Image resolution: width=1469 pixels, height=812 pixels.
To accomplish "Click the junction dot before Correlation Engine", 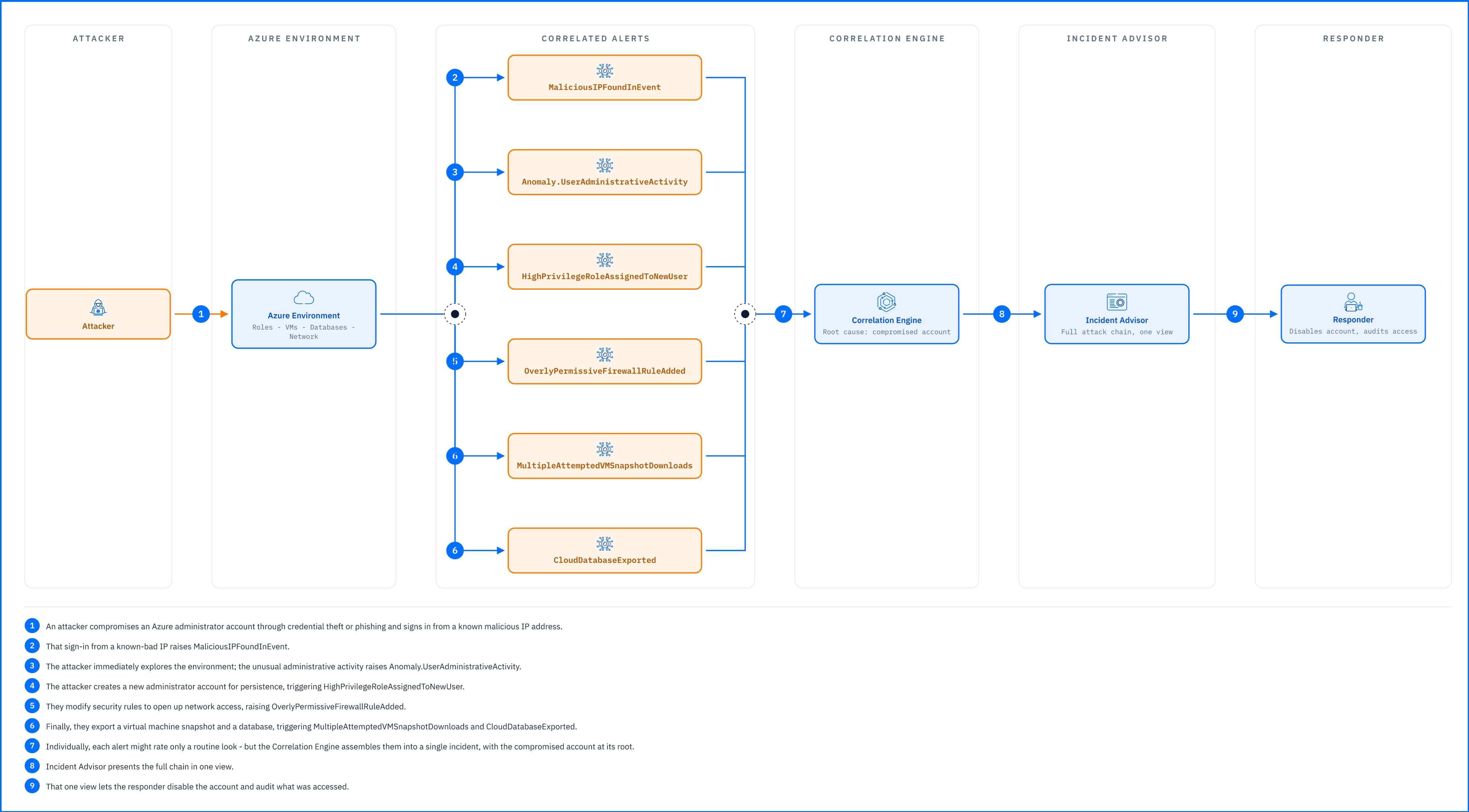I will tap(745, 314).
